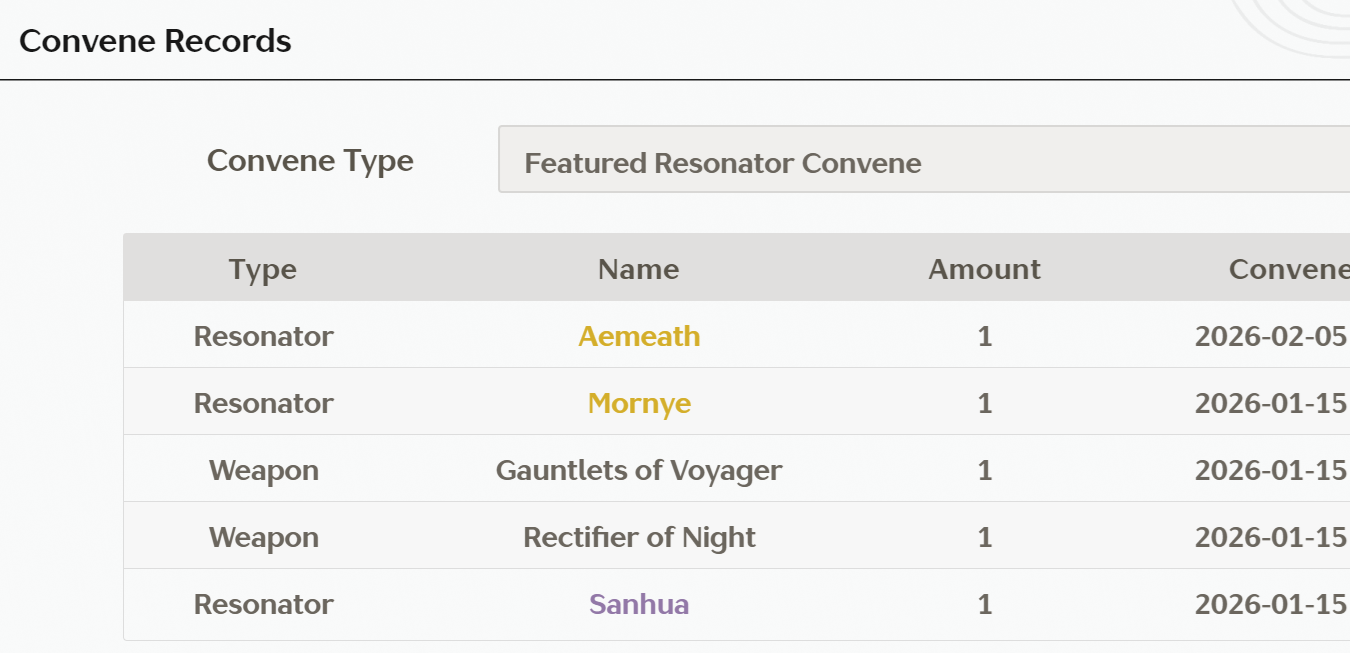Image resolution: width=1350 pixels, height=653 pixels.
Task: Select the Mornye entry in the table
Action: click(639, 403)
